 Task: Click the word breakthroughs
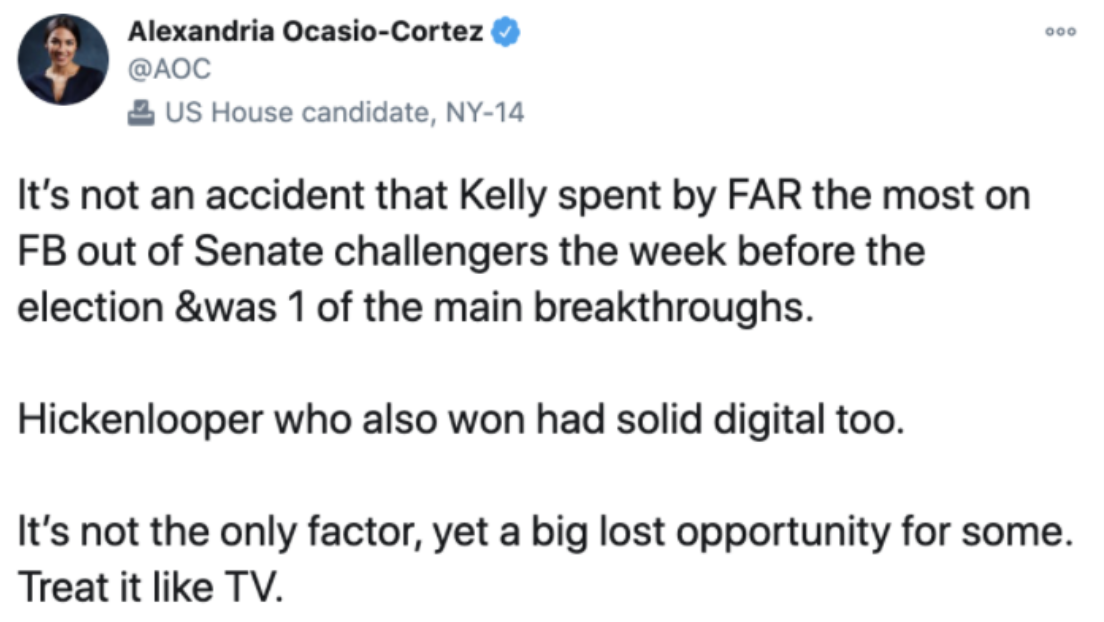click(x=673, y=309)
